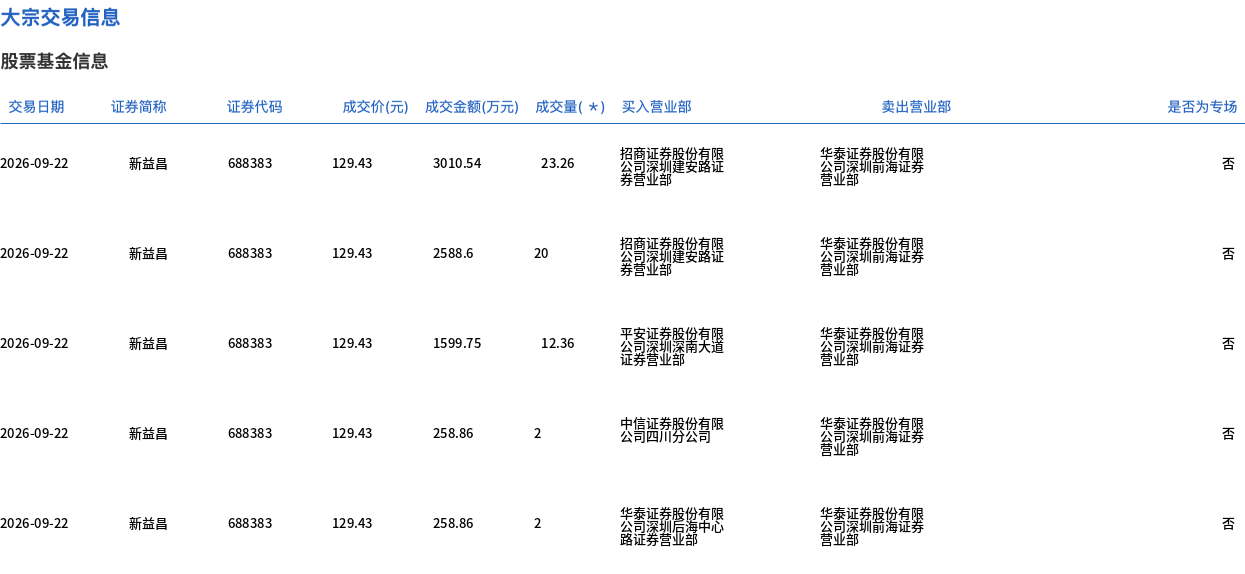Click 华泰证券 seller cell in 3010.54 row
The image size is (1245, 574).
[x=872, y=167]
